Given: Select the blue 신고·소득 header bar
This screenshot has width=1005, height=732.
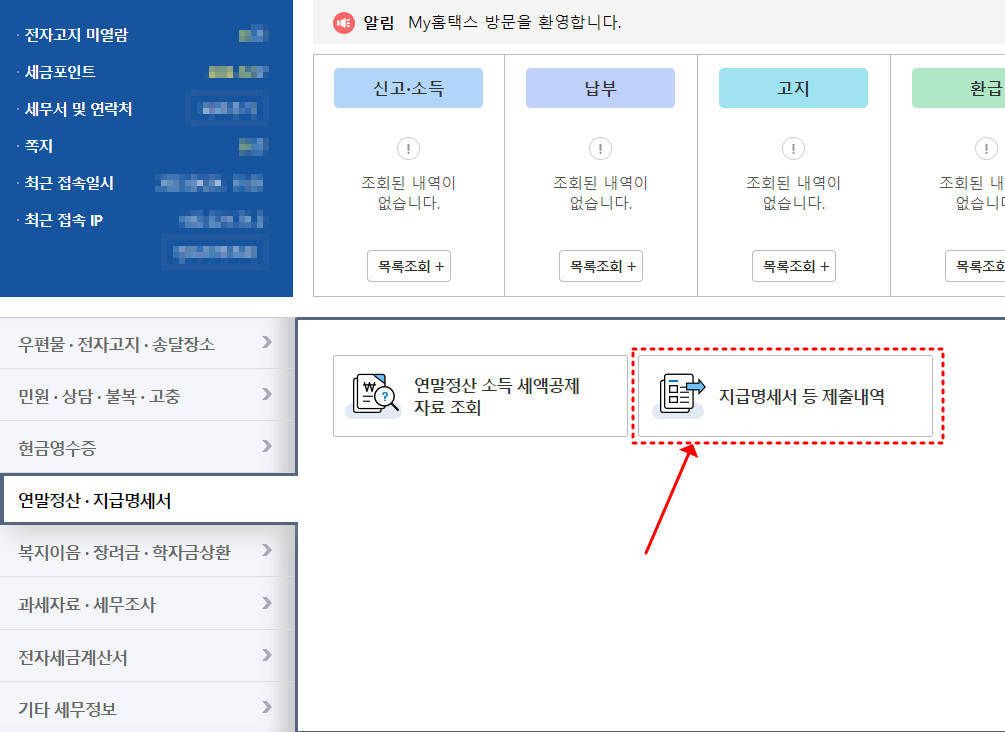Looking at the screenshot, I should (408, 88).
